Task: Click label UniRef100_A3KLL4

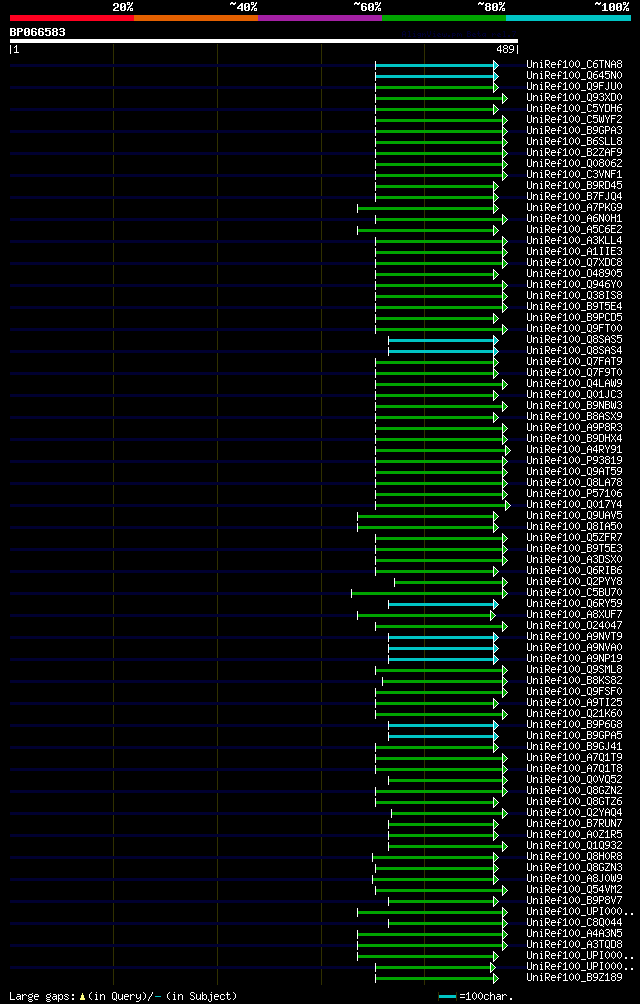Action: pos(573,240)
